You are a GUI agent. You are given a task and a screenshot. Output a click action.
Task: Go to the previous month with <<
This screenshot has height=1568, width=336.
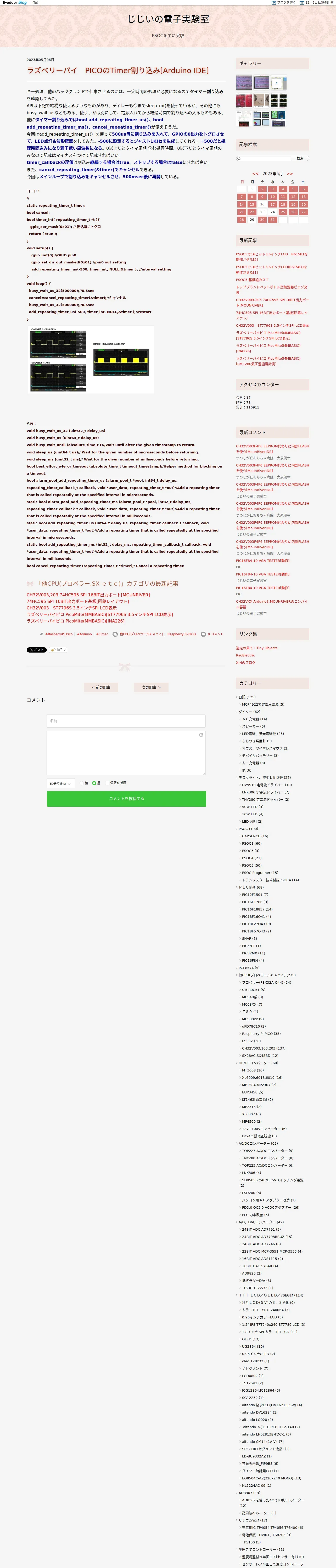[255, 174]
